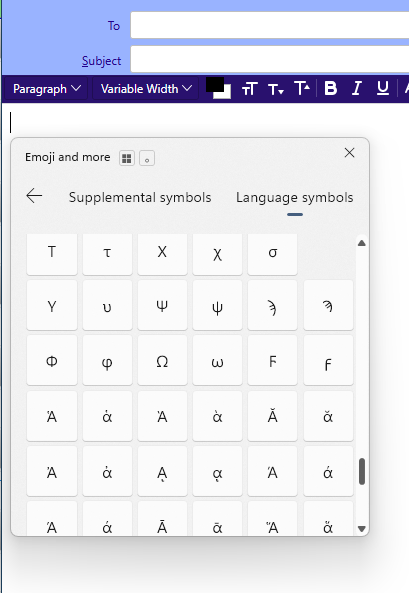The width and height of the screenshot is (409, 593).
Task: Click the larger font size icon
Action: (302, 88)
